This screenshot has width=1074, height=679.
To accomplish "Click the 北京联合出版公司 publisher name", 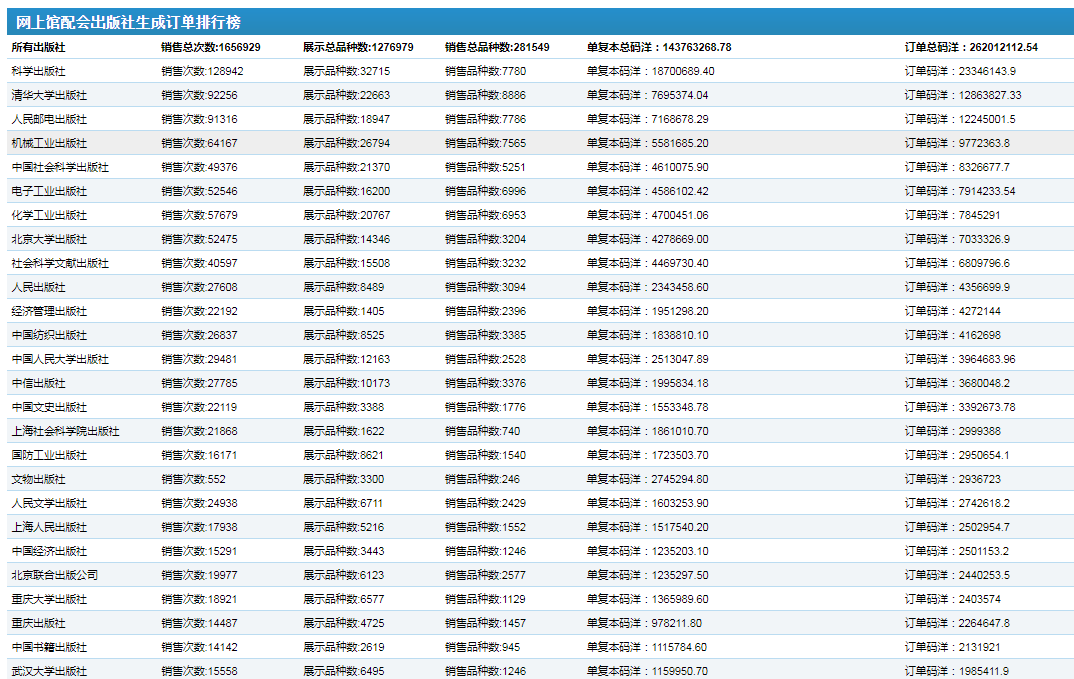I will coord(55,575).
